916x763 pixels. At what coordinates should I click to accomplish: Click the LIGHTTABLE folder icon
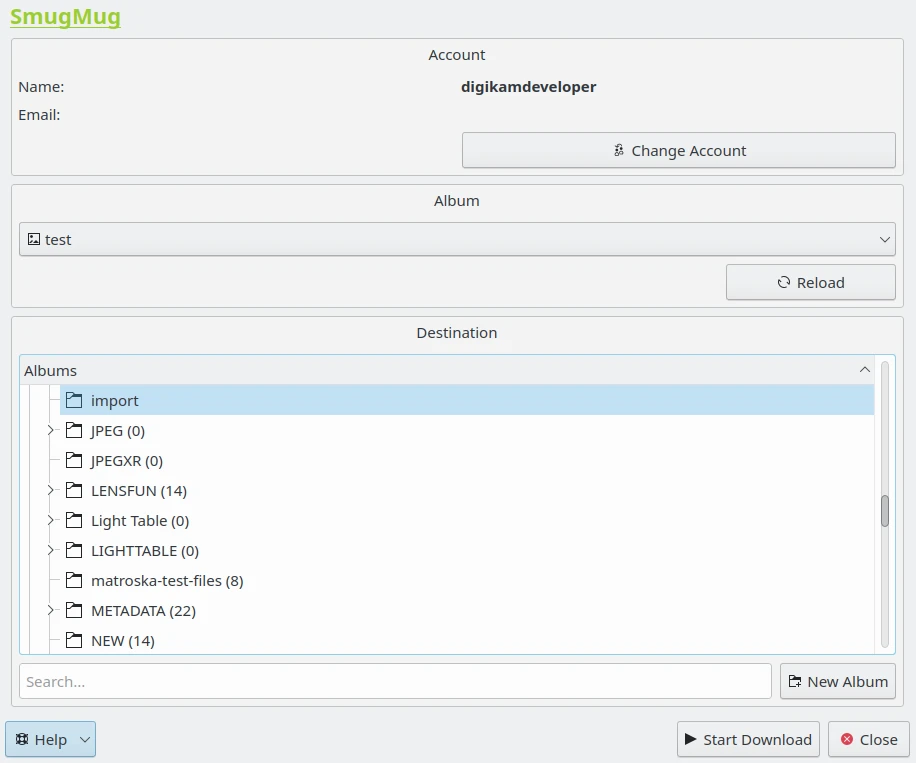[74, 551]
